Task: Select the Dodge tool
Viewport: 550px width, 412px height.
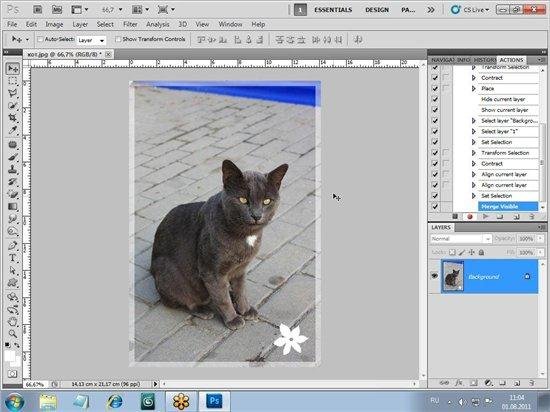Action: tap(13, 231)
